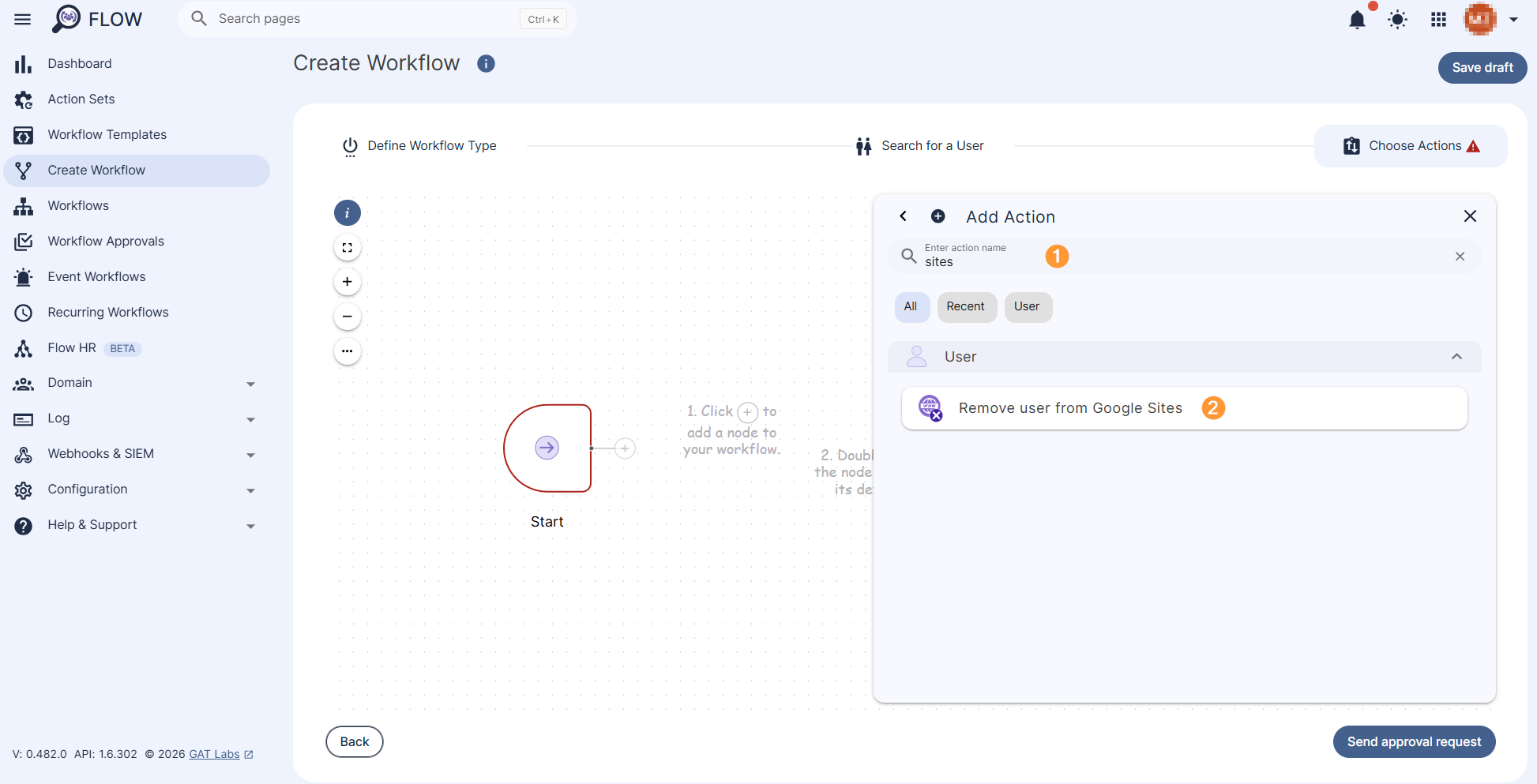This screenshot has width=1537, height=784.
Task: Click the Choose Actions warning triangle
Action: pos(1473,146)
